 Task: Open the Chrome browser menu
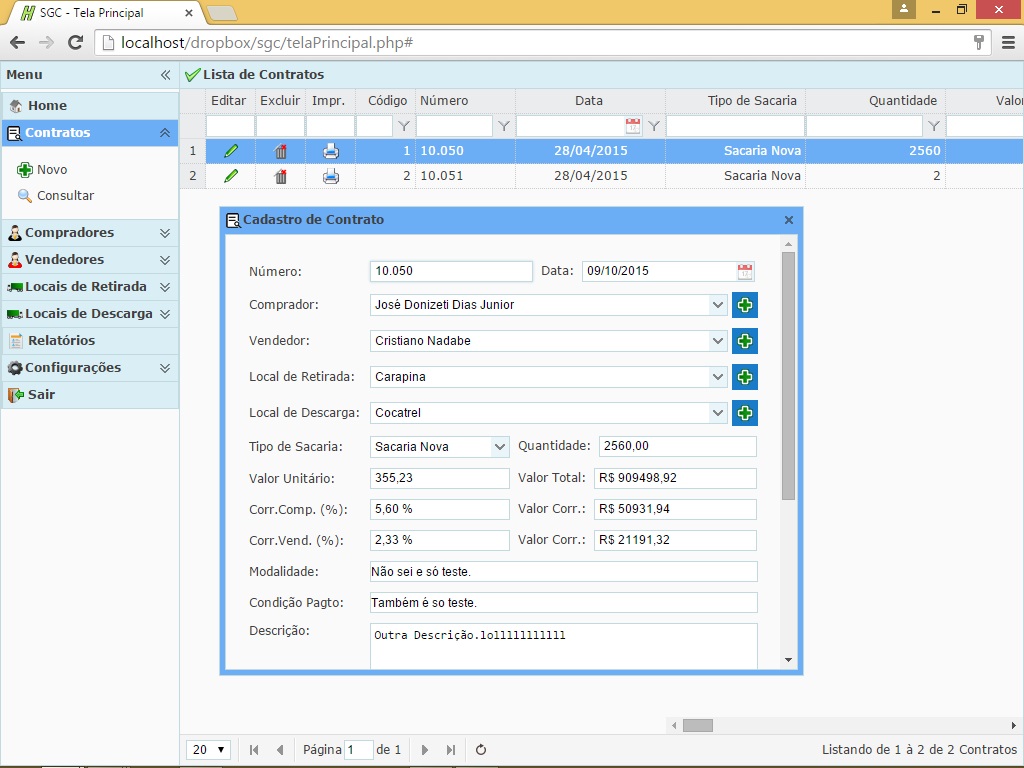pos(1008,42)
